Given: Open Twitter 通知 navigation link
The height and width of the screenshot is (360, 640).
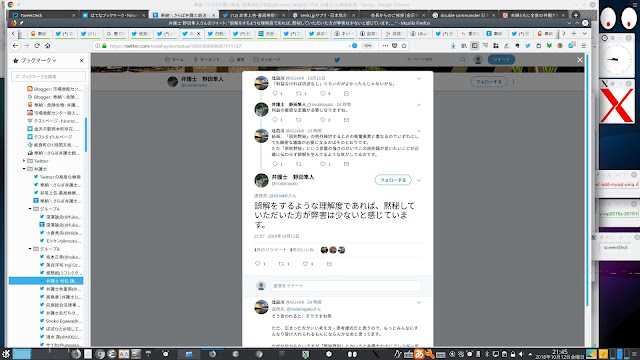Looking at the screenshot, I should (237, 60).
